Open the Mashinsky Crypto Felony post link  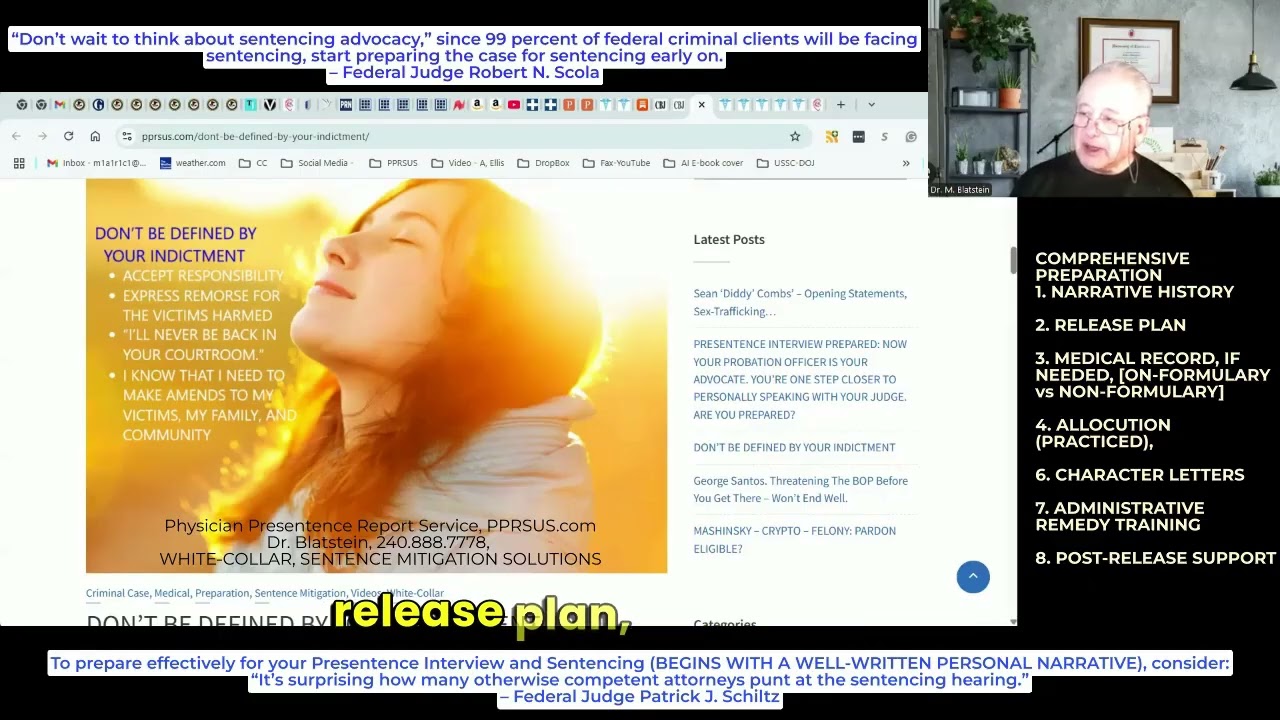(x=794, y=540)
